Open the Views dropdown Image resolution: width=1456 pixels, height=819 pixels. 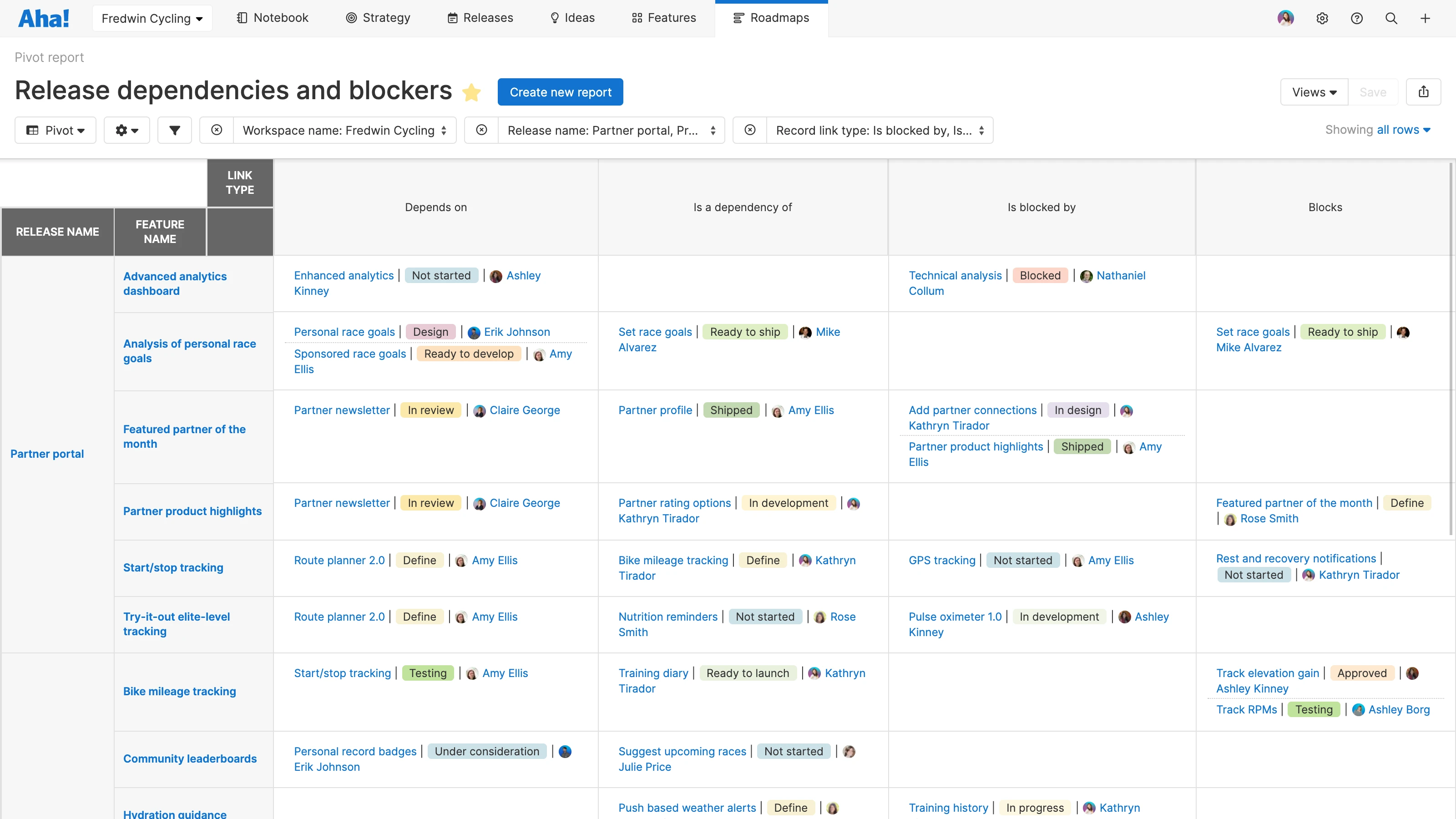(1314, 91)
